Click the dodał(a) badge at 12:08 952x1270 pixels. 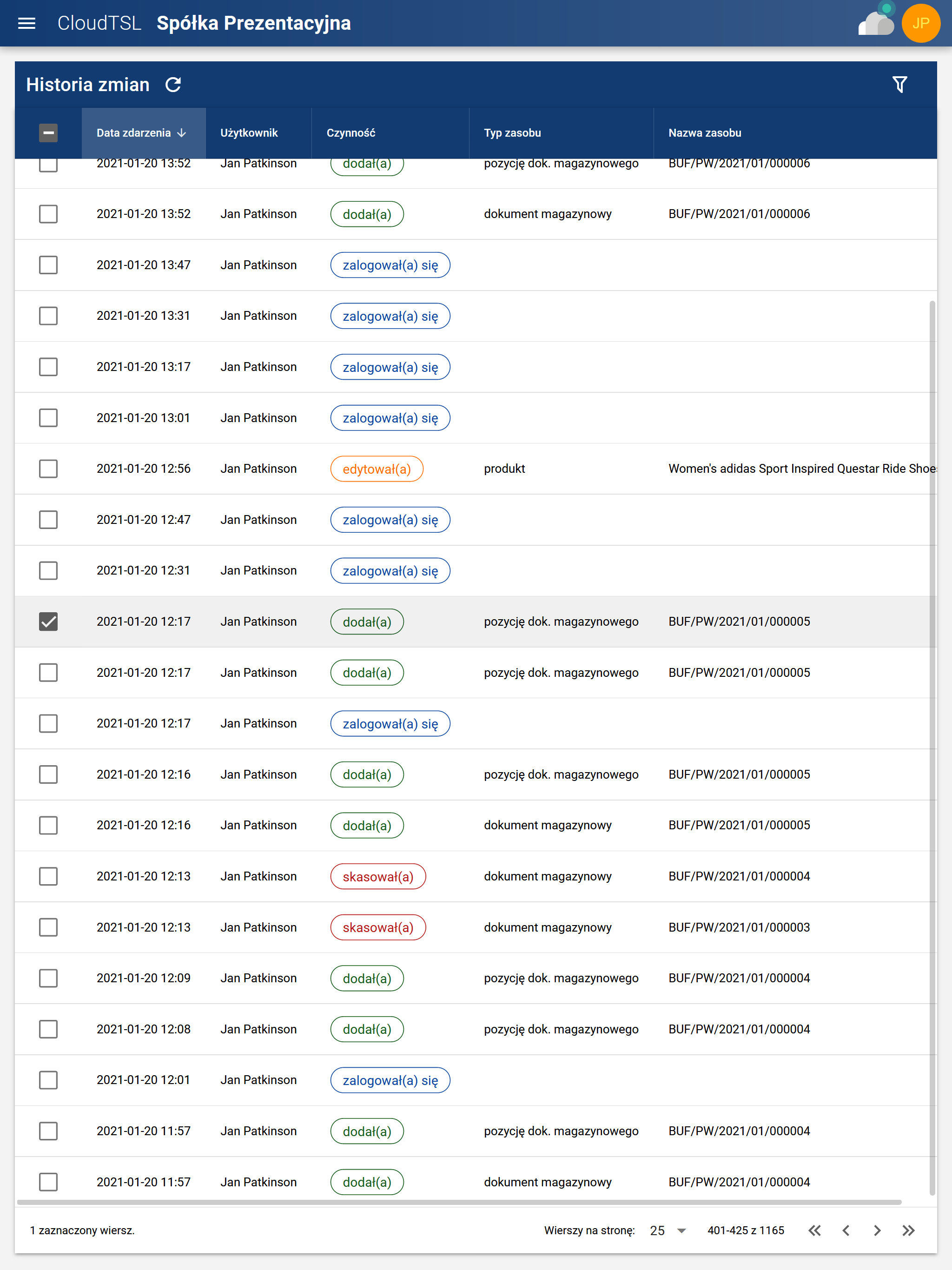tap(367, 1030)
